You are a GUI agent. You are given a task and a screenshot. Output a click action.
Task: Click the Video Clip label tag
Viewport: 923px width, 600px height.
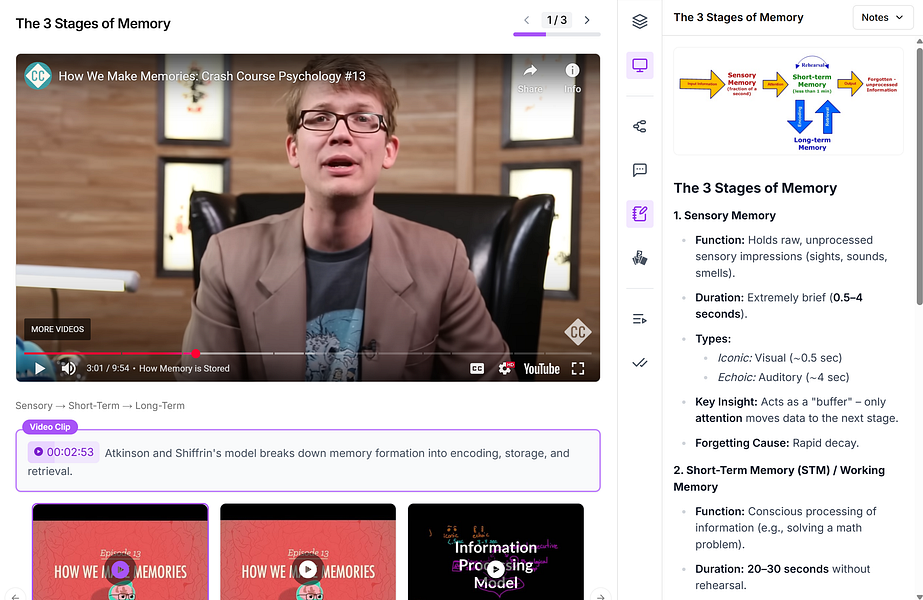(x=50, y=427)
